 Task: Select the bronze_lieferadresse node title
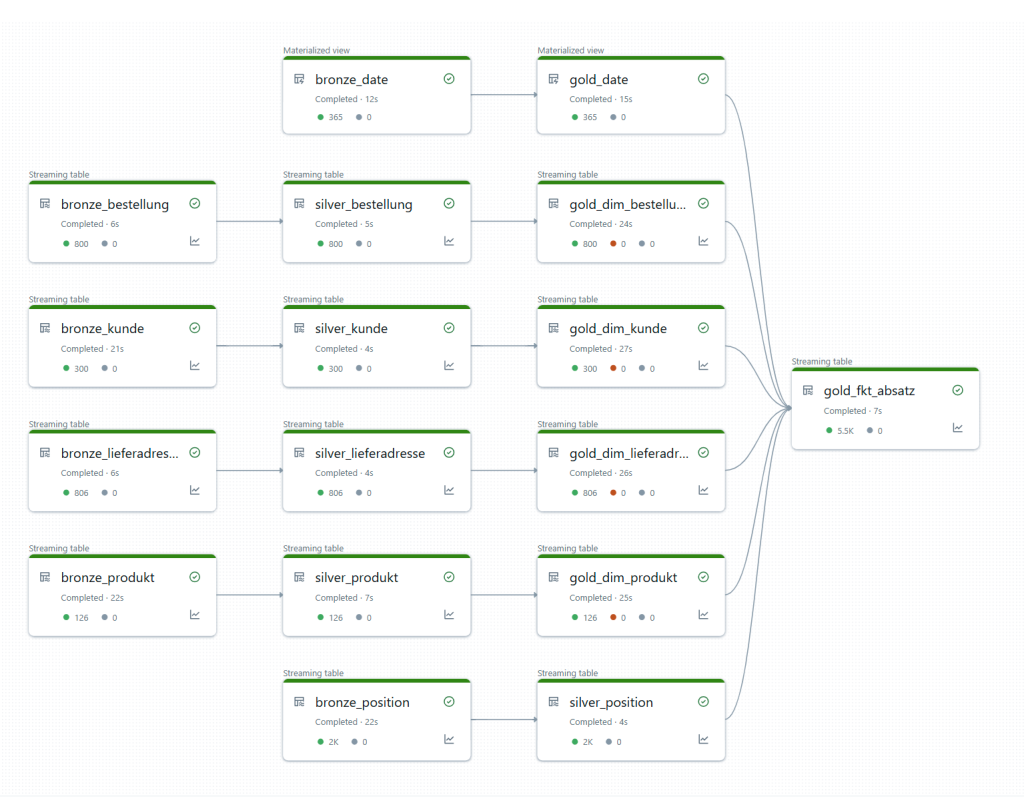tap(120, 453)
